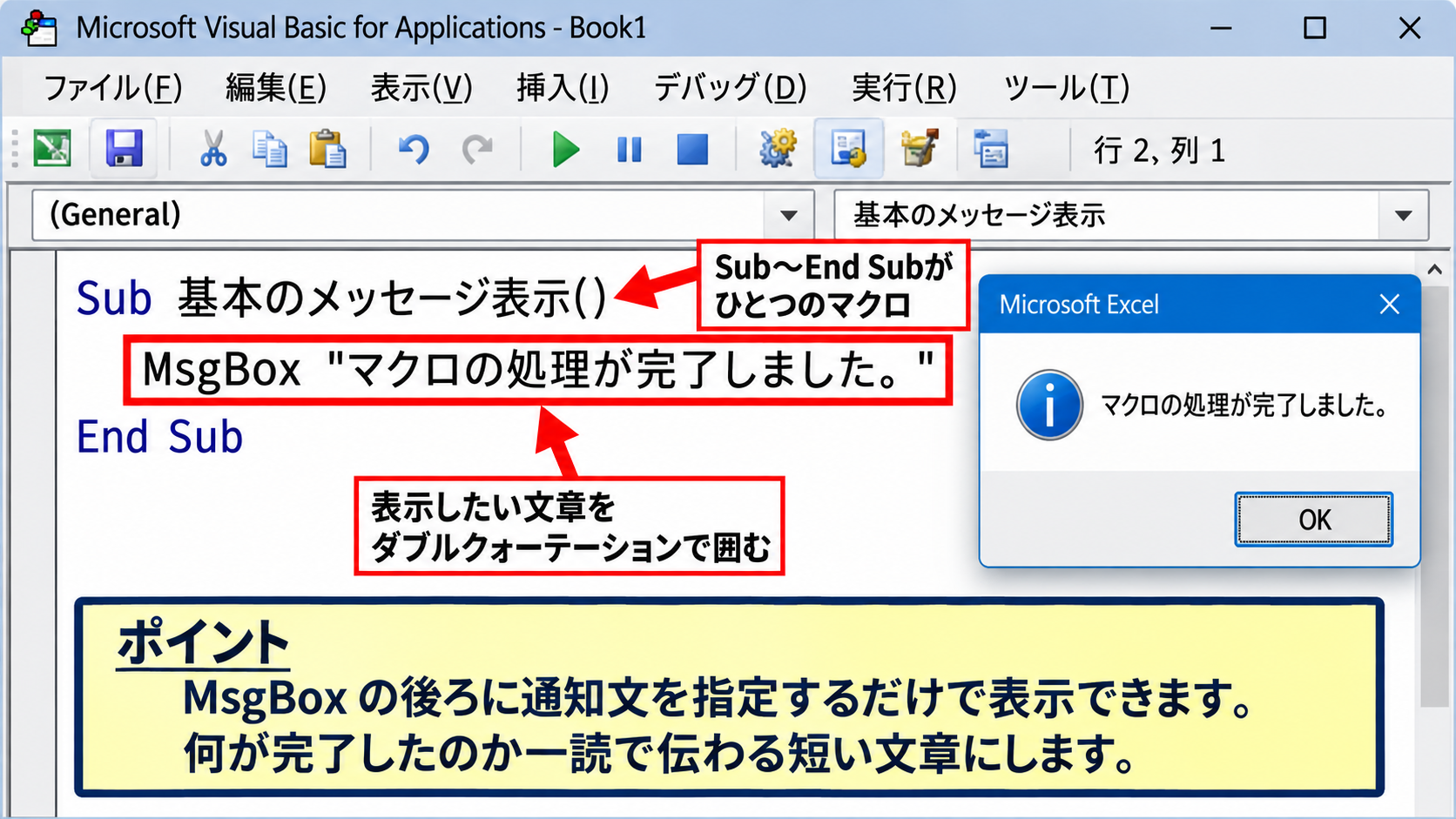This screenshot has height=819, width=1456.
Task: Click the toolbar drag handle grip
Action: point(15,150)
